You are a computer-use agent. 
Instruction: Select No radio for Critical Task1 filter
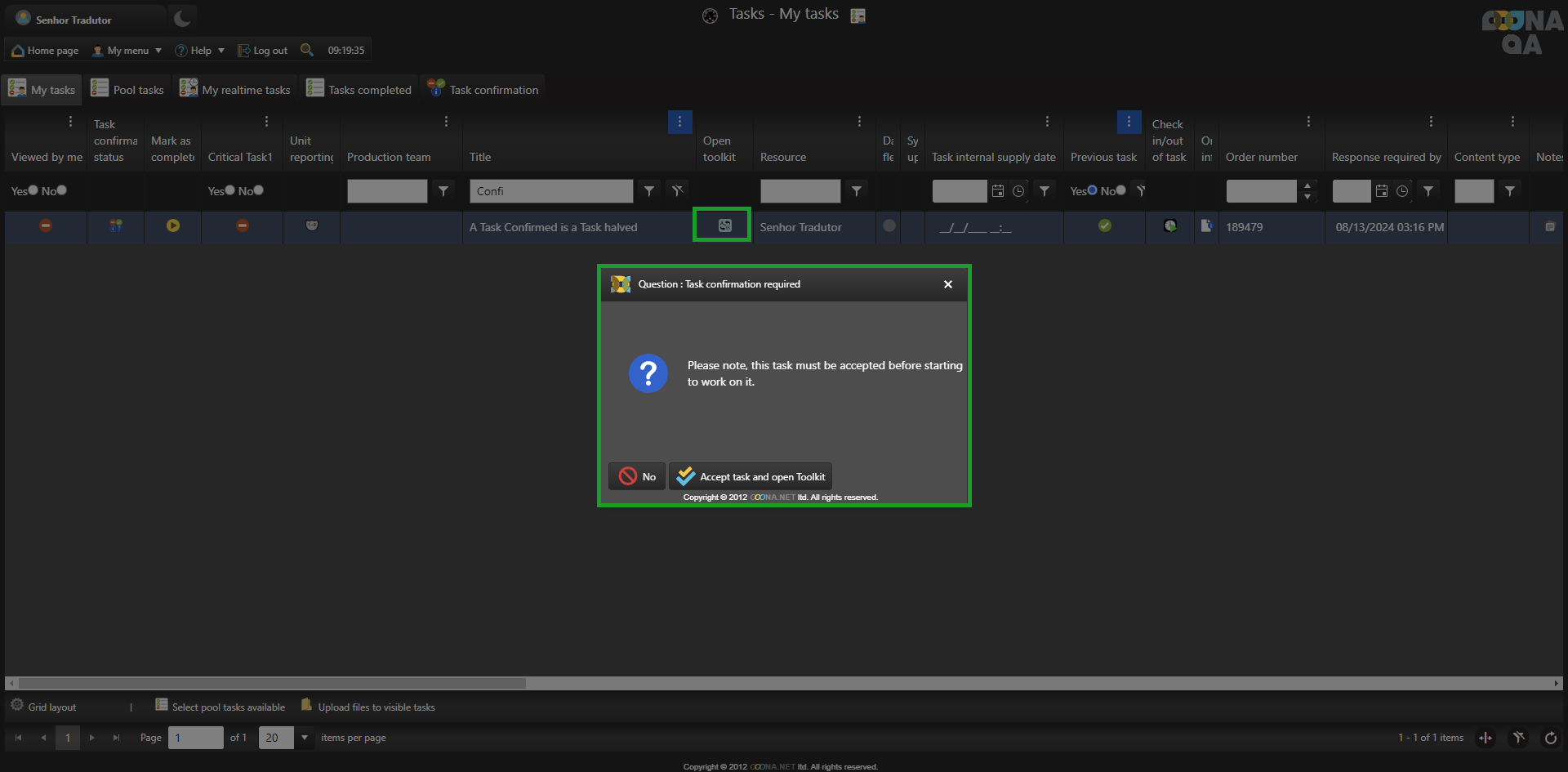[258, 190]
